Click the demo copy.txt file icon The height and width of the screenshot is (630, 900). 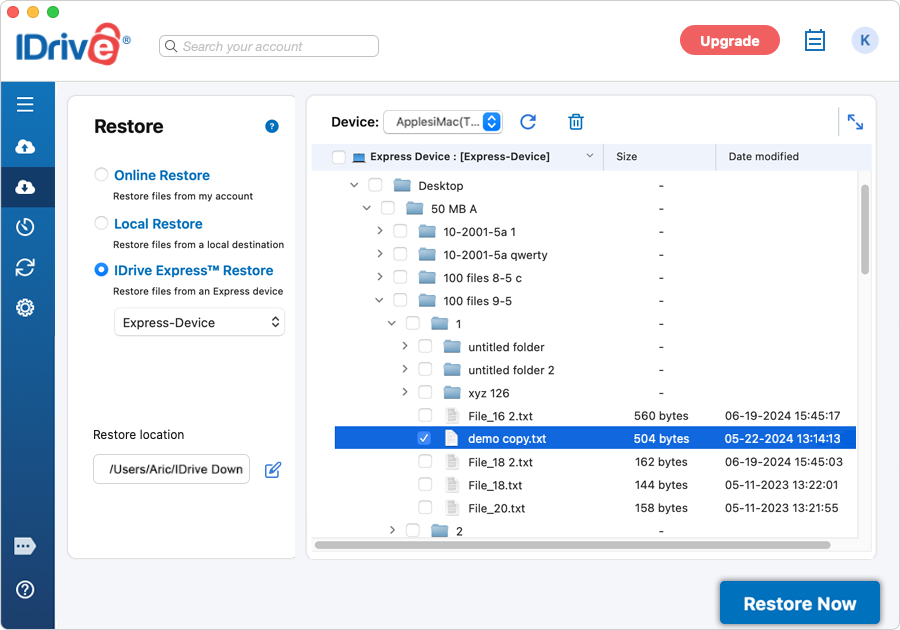click(452, 438)
